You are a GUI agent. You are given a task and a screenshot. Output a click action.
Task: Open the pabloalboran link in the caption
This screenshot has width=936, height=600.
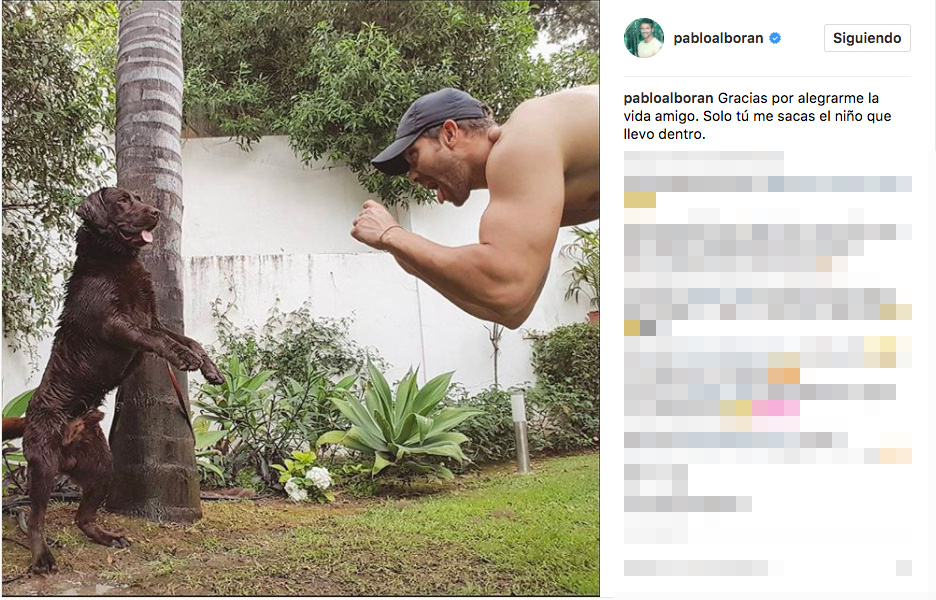[668, 98]
